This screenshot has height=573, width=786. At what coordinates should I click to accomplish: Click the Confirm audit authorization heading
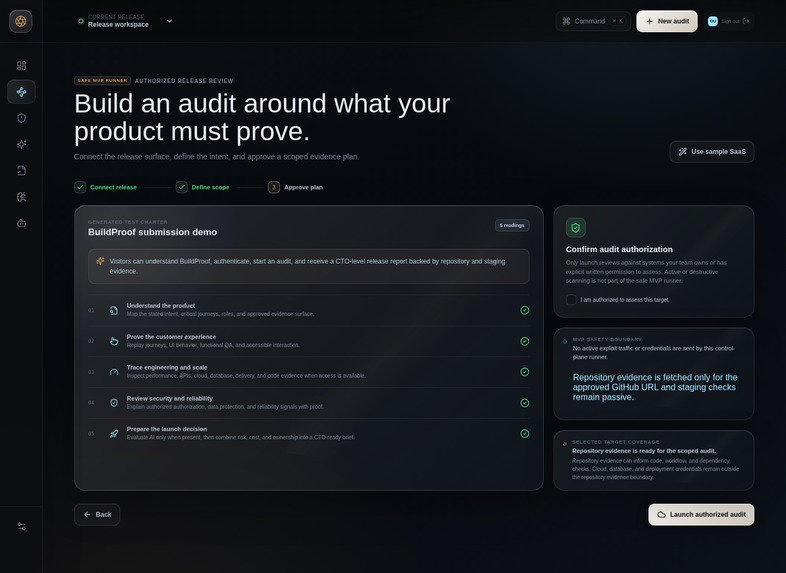[619, 249]
